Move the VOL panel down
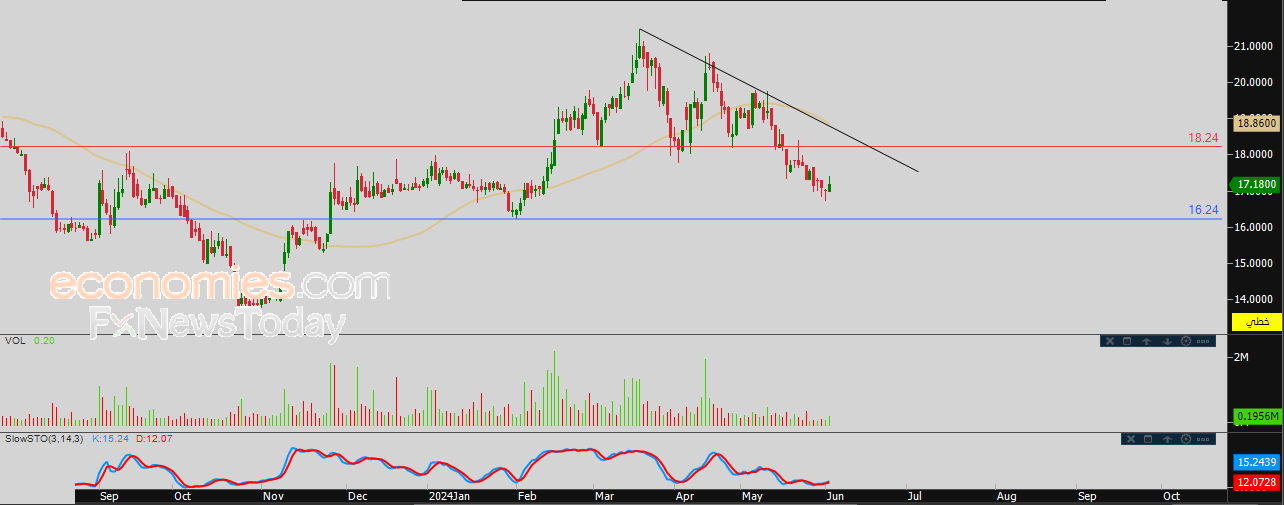Viewport: 1284px width, 505px height. point(1167,341)
